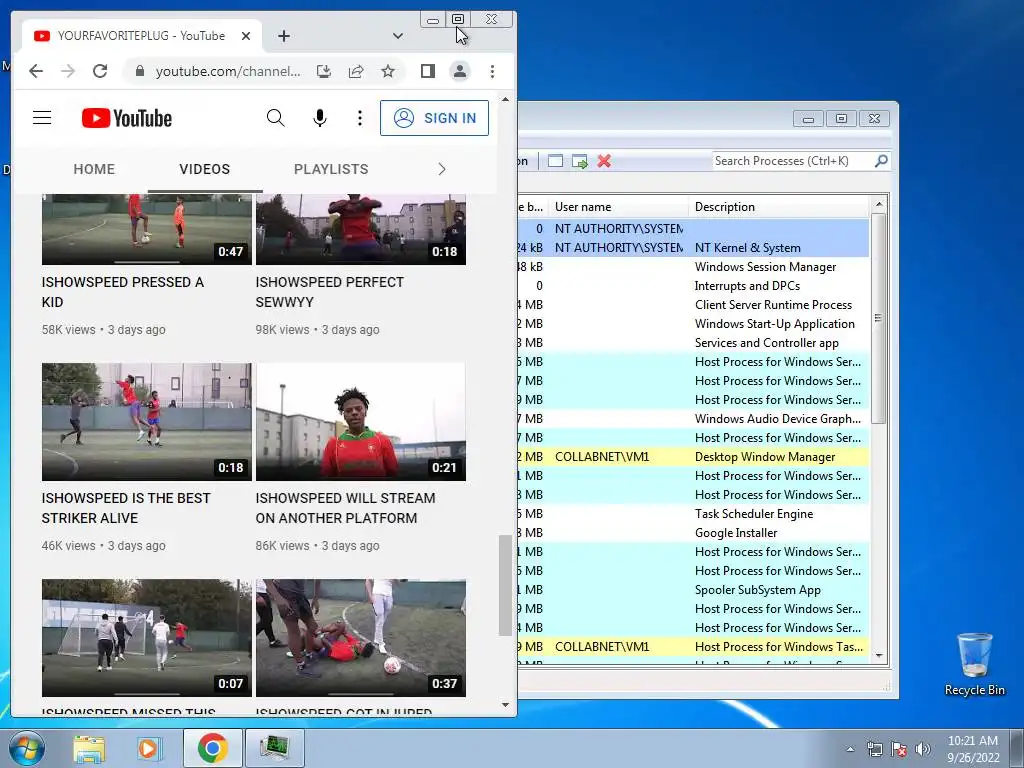Select Windows Audio Device Graph row
This screenshot has height=768, width=1024.
point(694,419)
